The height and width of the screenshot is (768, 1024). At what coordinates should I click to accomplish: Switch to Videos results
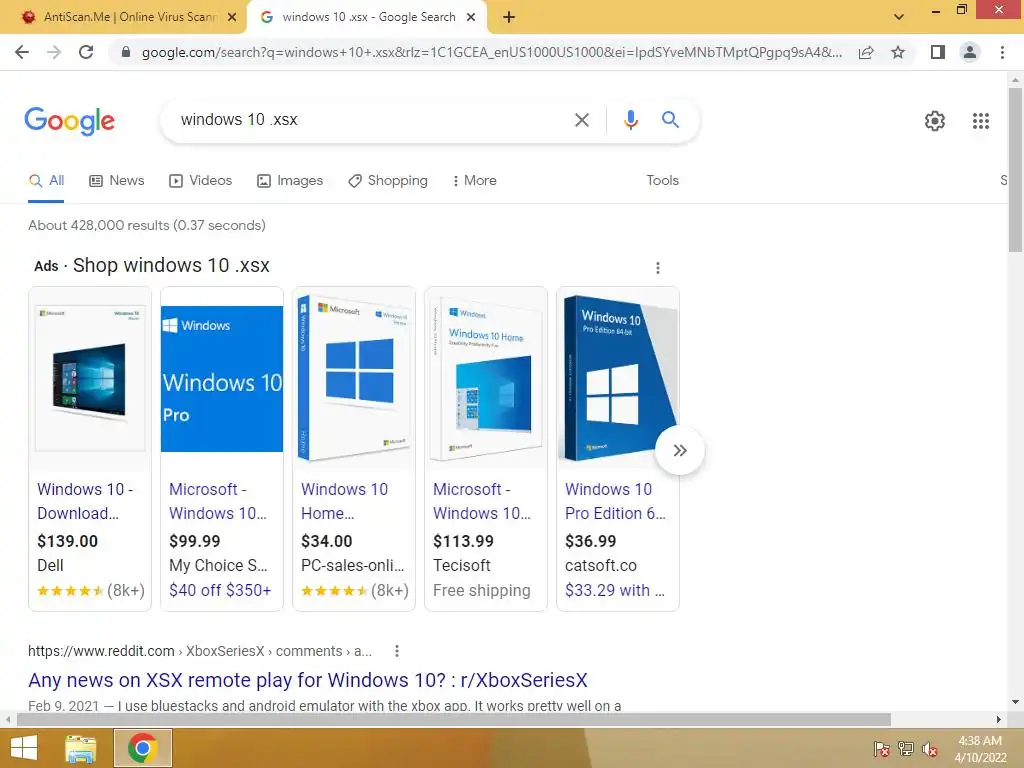pyautogui.click(x=200, y=181)
